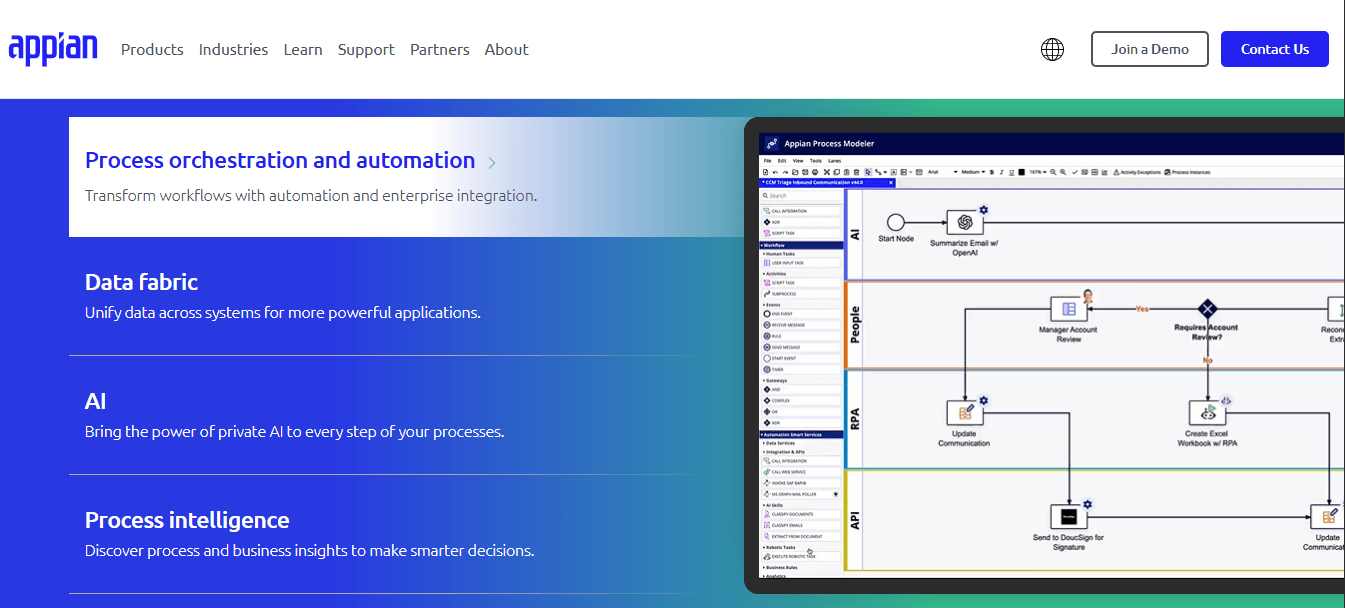
Task: Open Process Instances in modeler toolbar
Action: 1187,172
